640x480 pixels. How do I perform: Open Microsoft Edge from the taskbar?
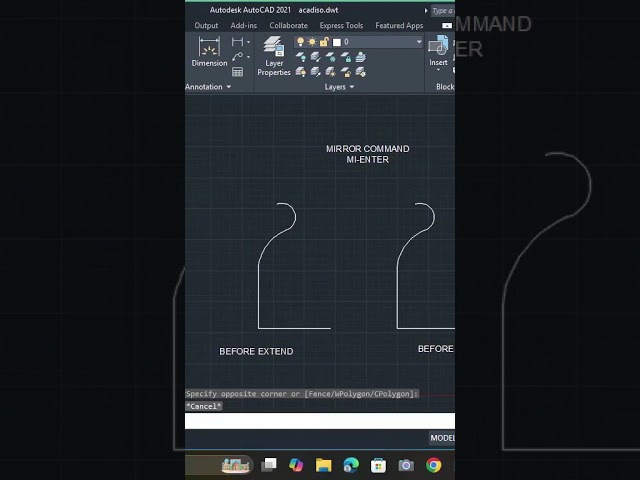351,465
